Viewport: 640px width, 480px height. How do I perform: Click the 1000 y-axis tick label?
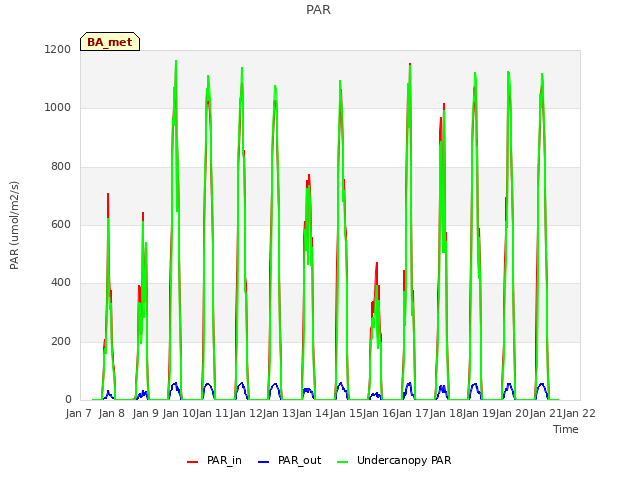click(x=58, y=107)
